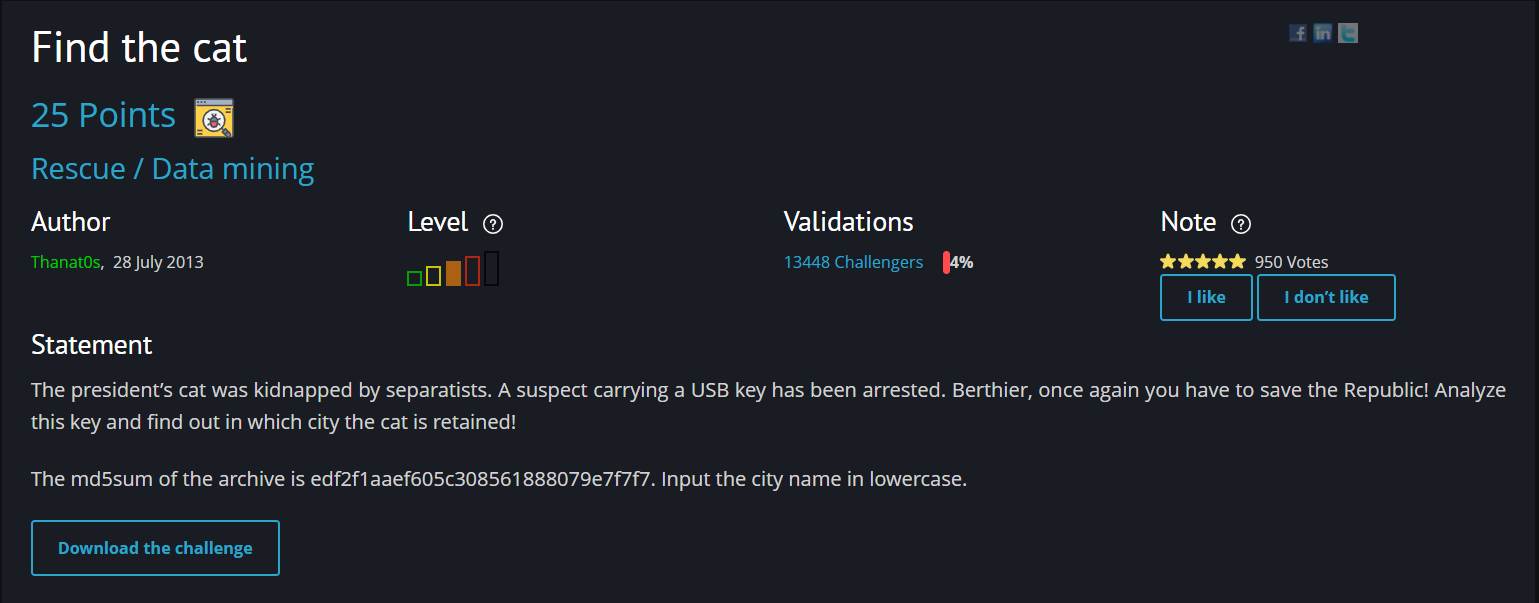Click the five-star rating icons

coord(1203,262)
